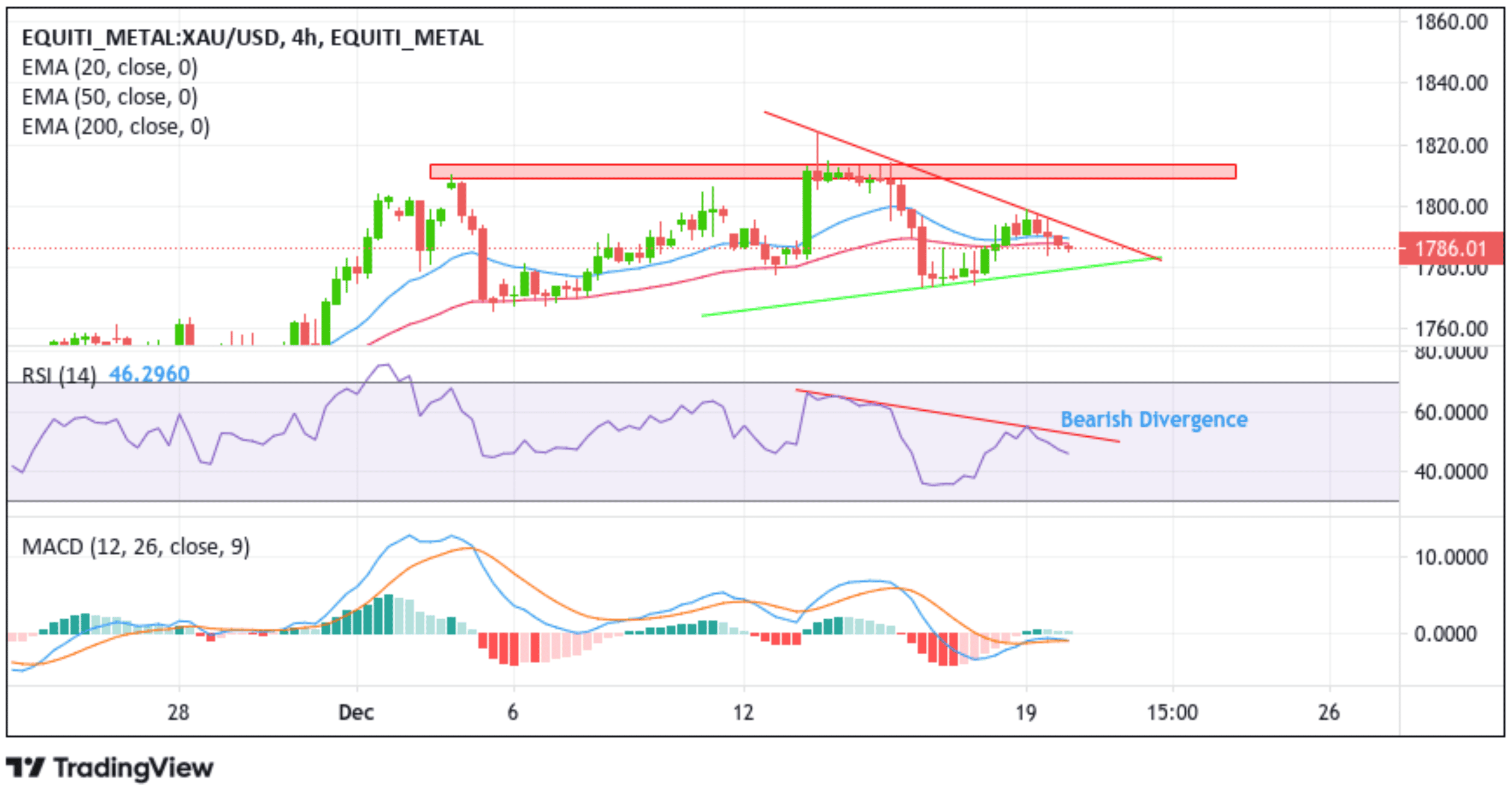
Task: Click the TradingView logo icon
Action: click(x=25, y=767)
